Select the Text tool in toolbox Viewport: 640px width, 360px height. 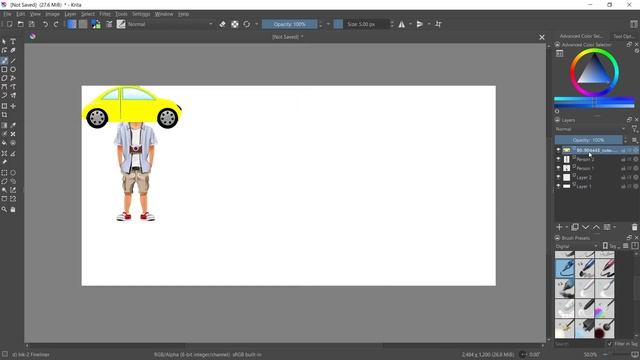[13, 42]
